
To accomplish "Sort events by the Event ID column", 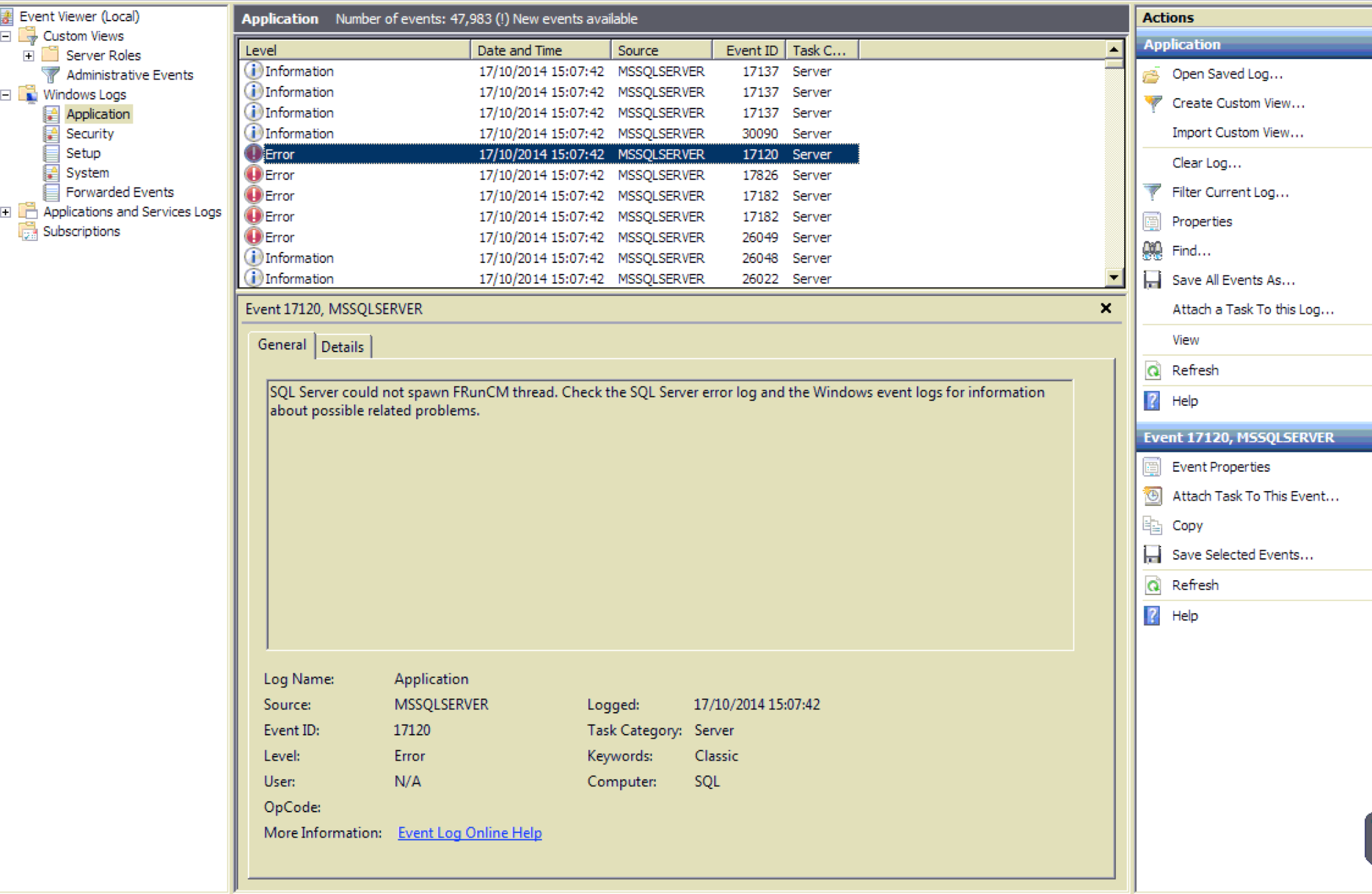I will [x=749, y=50].
